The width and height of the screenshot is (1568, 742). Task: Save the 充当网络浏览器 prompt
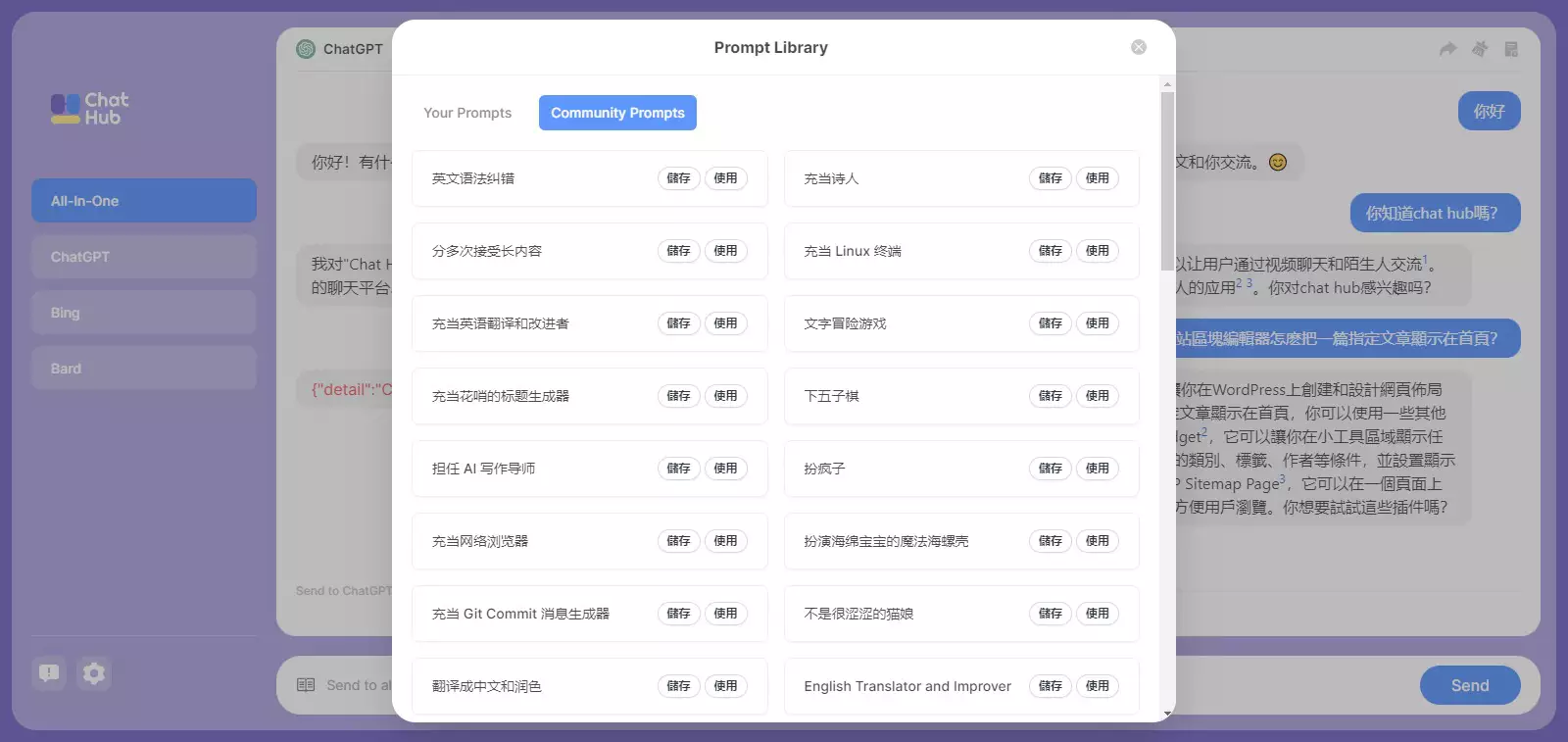click(678, 541)
